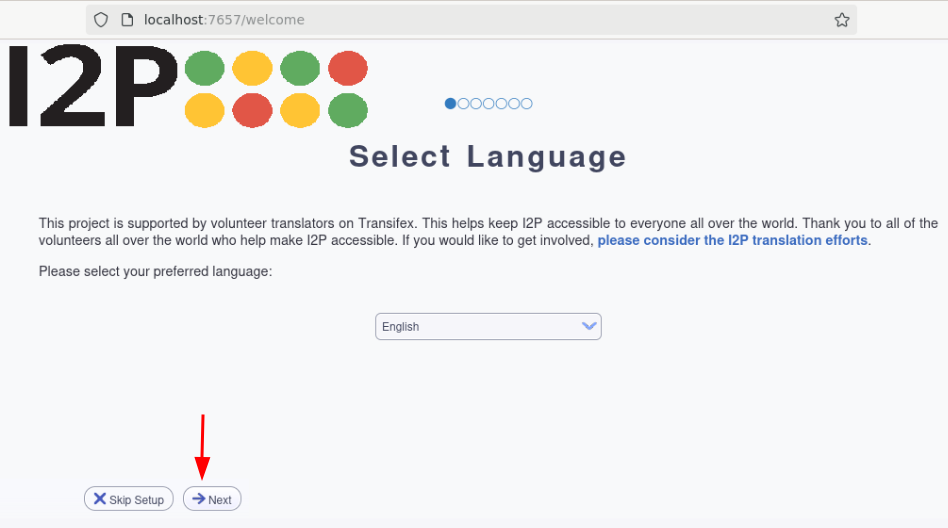Click the red circle in logo's bottom row

point(252,111)
